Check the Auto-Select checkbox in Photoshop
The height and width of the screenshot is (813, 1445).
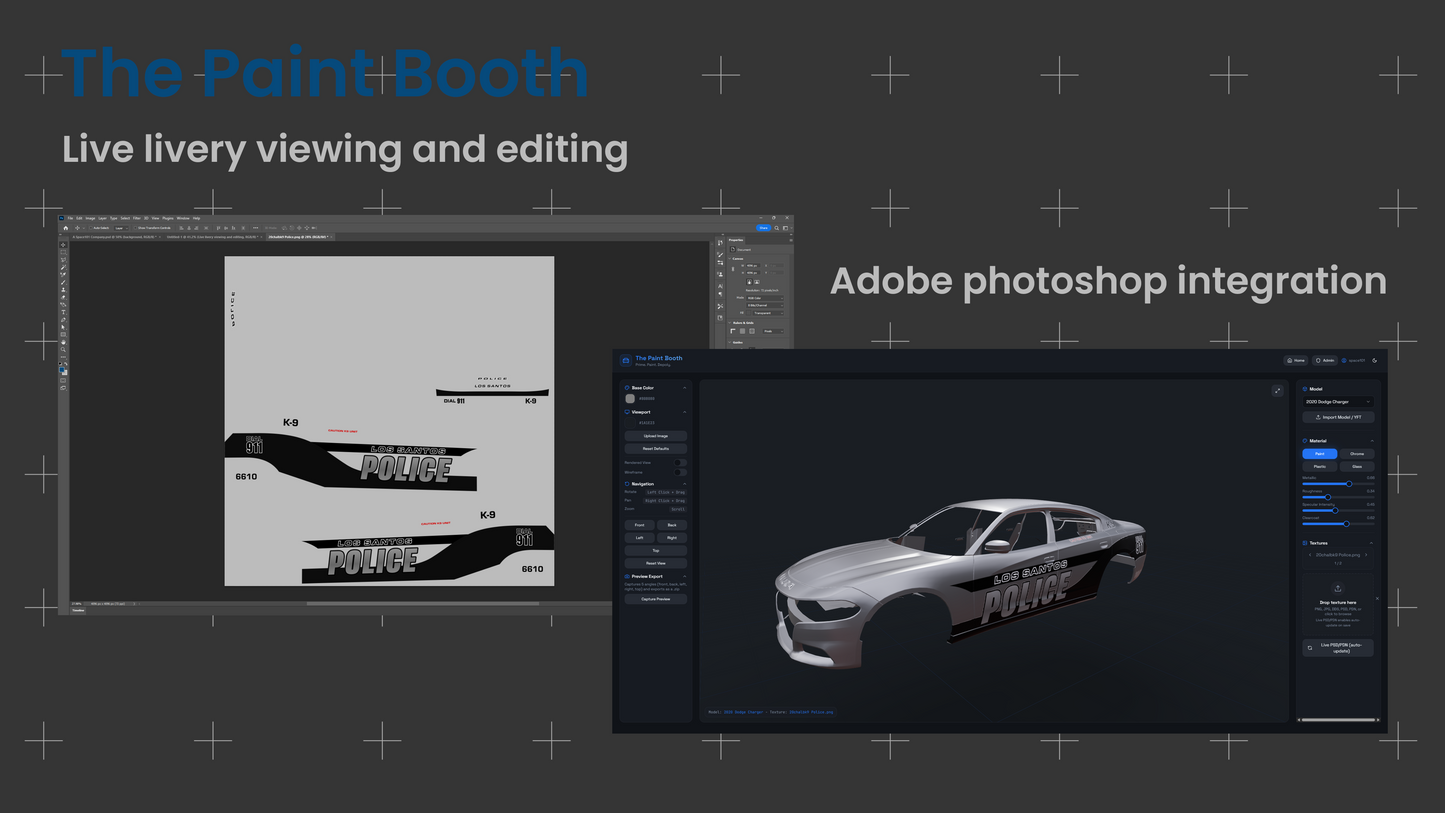pyautogui.click(x=92, y=228)
